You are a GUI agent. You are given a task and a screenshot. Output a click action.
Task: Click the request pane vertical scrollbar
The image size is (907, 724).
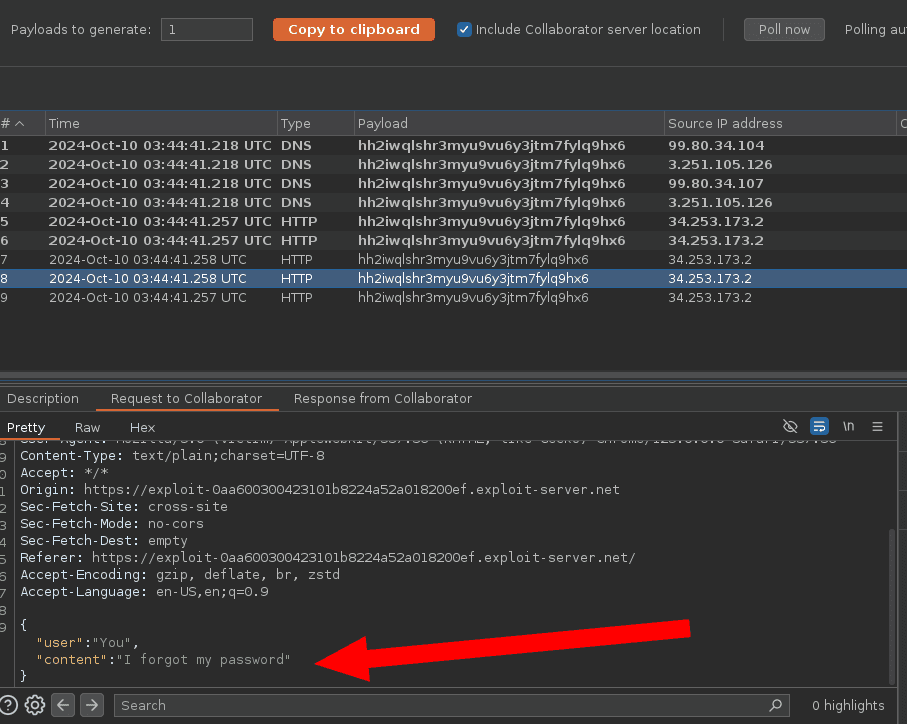(x=891, y=600)
